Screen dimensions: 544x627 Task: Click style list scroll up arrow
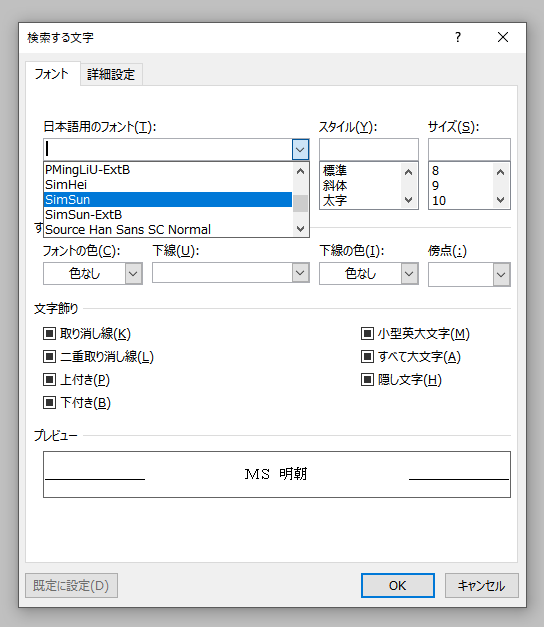(x=408, y=172)
